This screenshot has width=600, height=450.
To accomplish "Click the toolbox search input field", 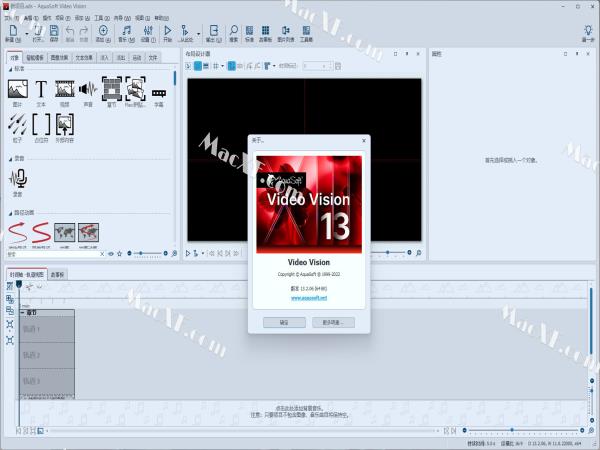I will [x=53, y=254].
